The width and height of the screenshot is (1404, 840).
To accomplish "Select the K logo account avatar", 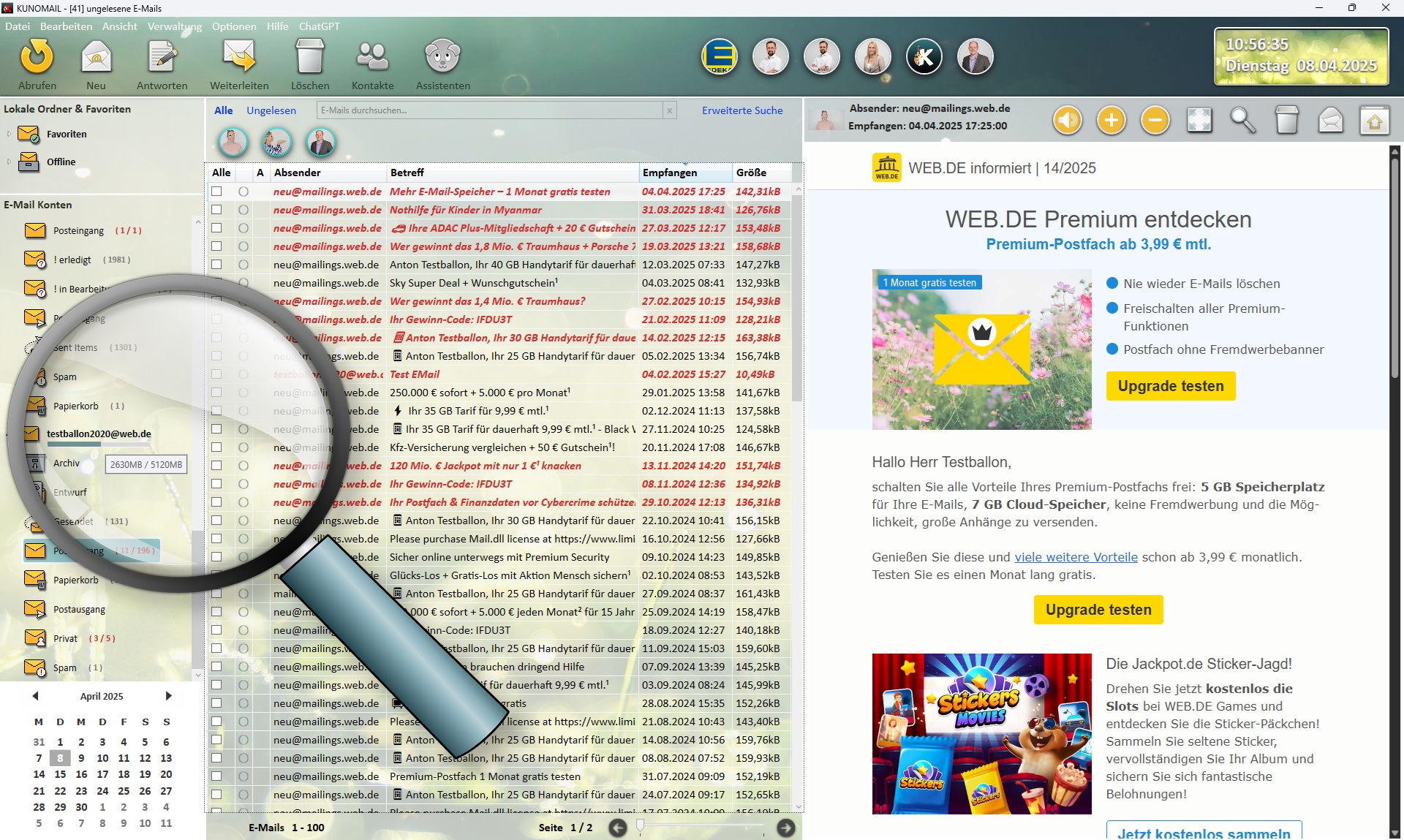I will pos(924,57).
